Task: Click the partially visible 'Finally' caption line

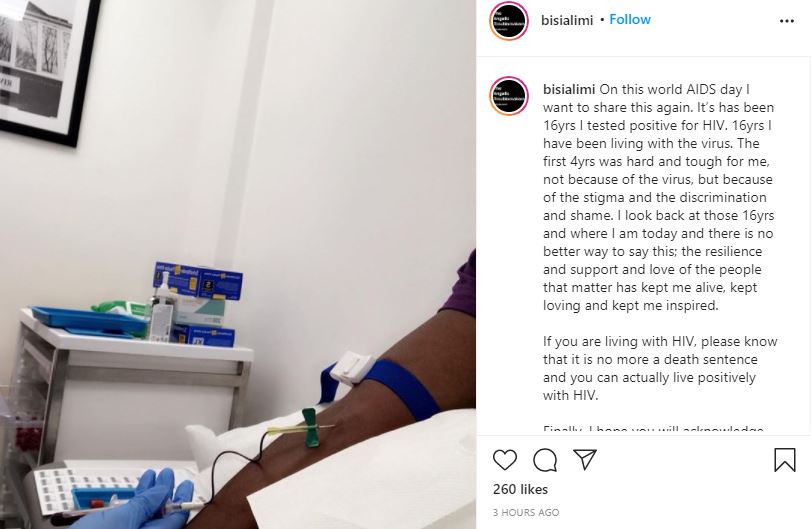Action: tap(653, 429)
